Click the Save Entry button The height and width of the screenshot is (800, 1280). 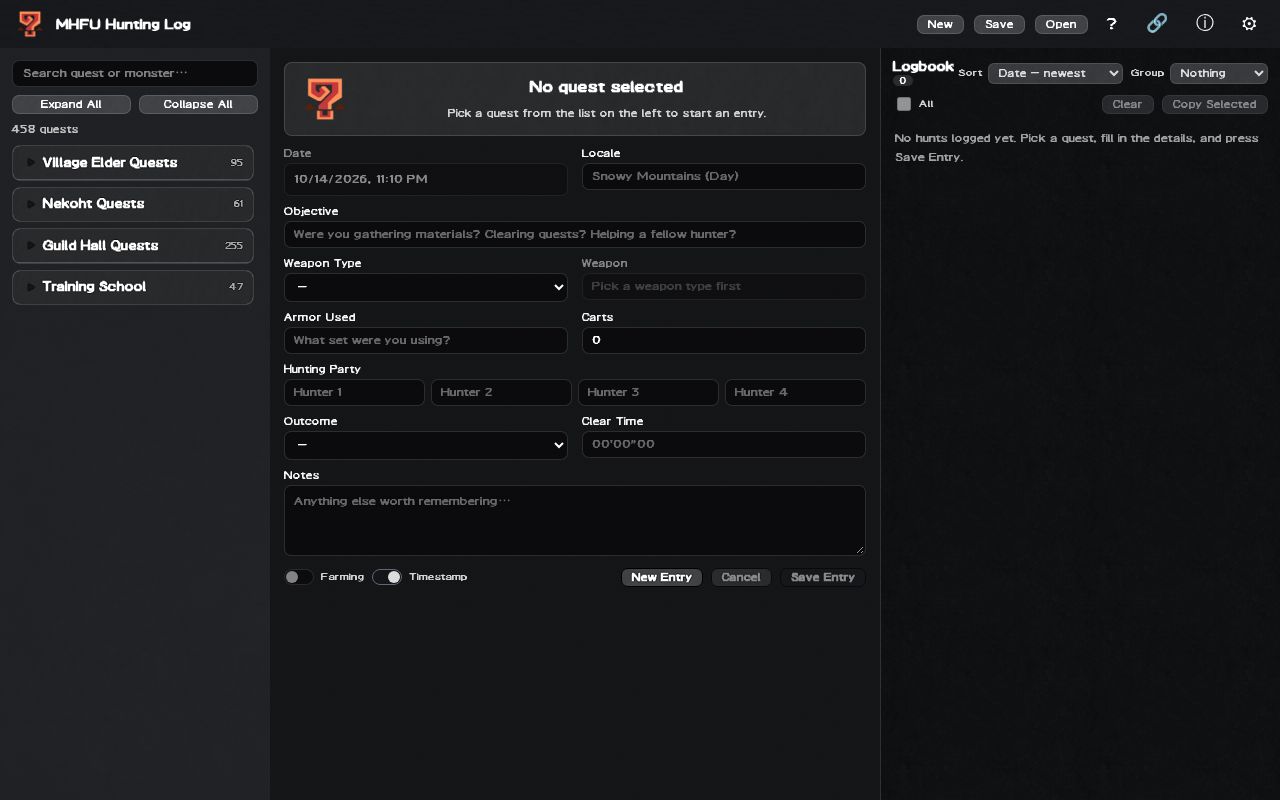[823, 577]
